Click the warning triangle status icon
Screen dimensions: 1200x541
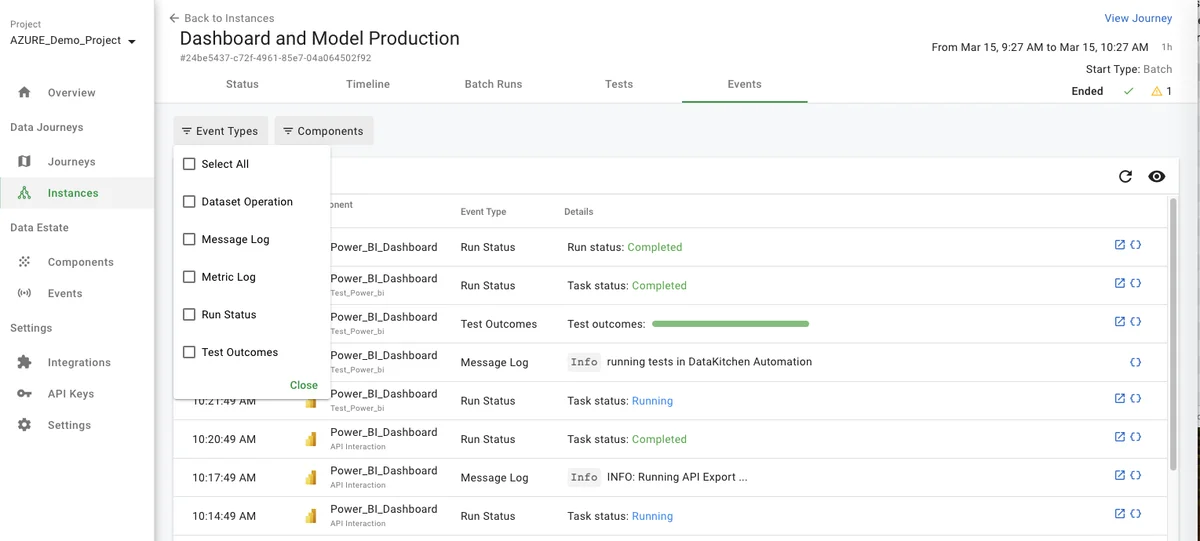tap(1157, 91)
